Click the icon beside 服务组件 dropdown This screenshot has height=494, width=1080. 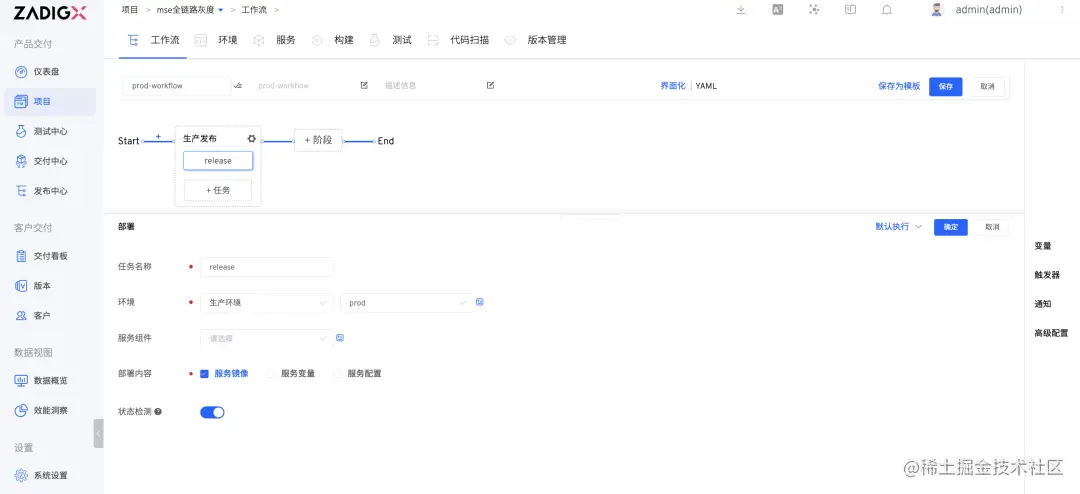(340, 338)
